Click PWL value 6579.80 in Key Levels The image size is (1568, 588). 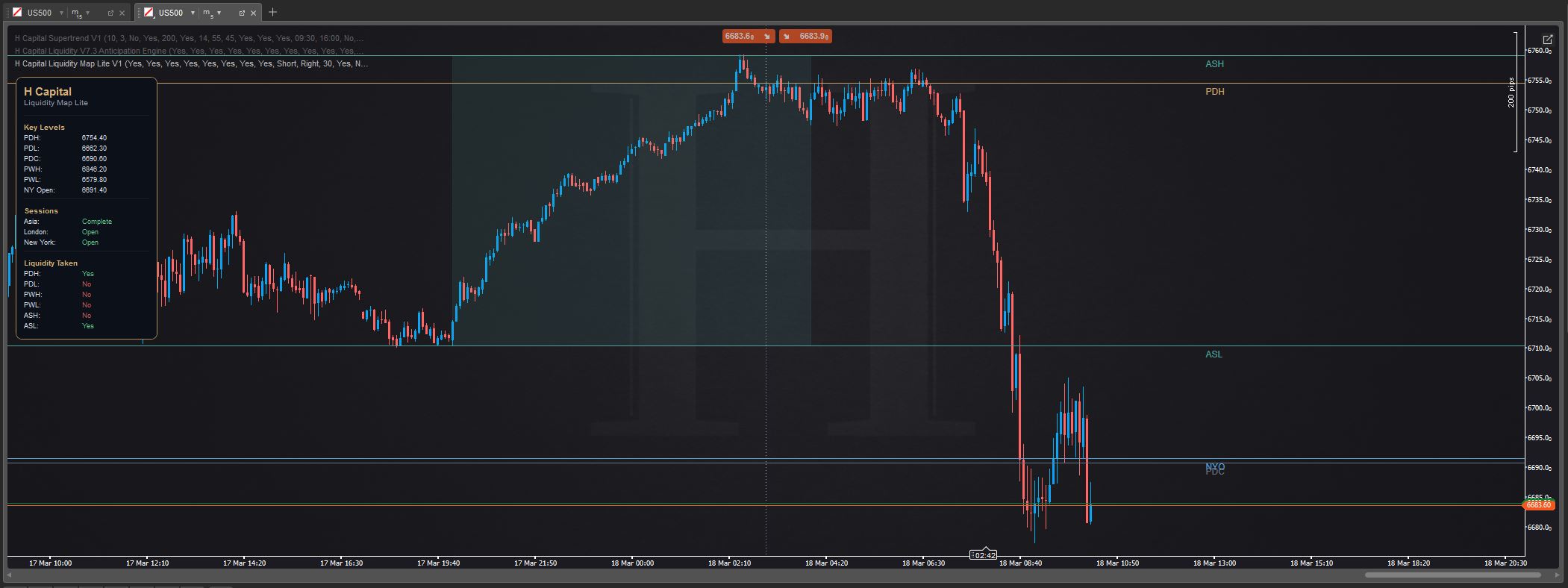(94, 180)
